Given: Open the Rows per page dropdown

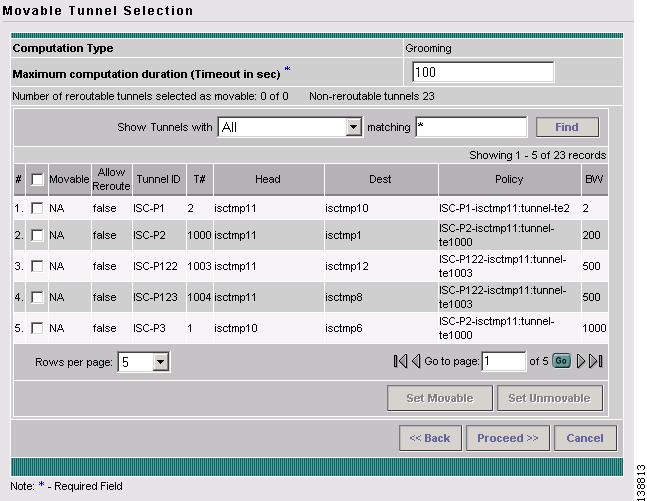Looking at the screenshot, I should tap(143, 362).
